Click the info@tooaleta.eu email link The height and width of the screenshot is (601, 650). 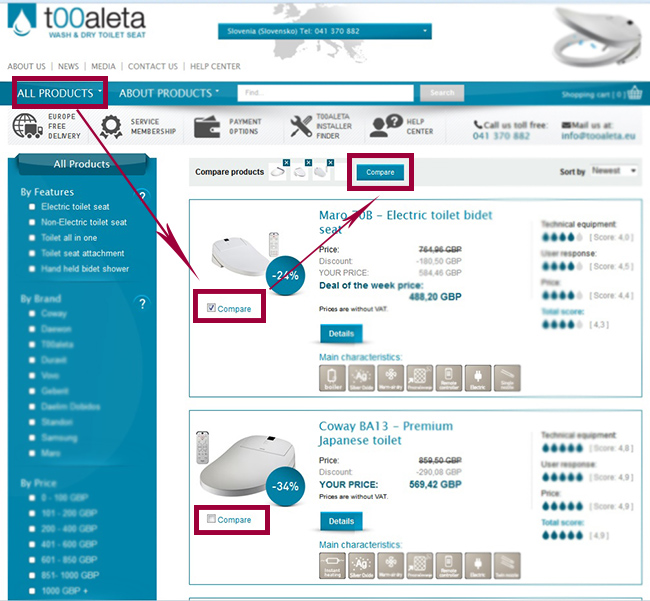click(x=598, y=136)
